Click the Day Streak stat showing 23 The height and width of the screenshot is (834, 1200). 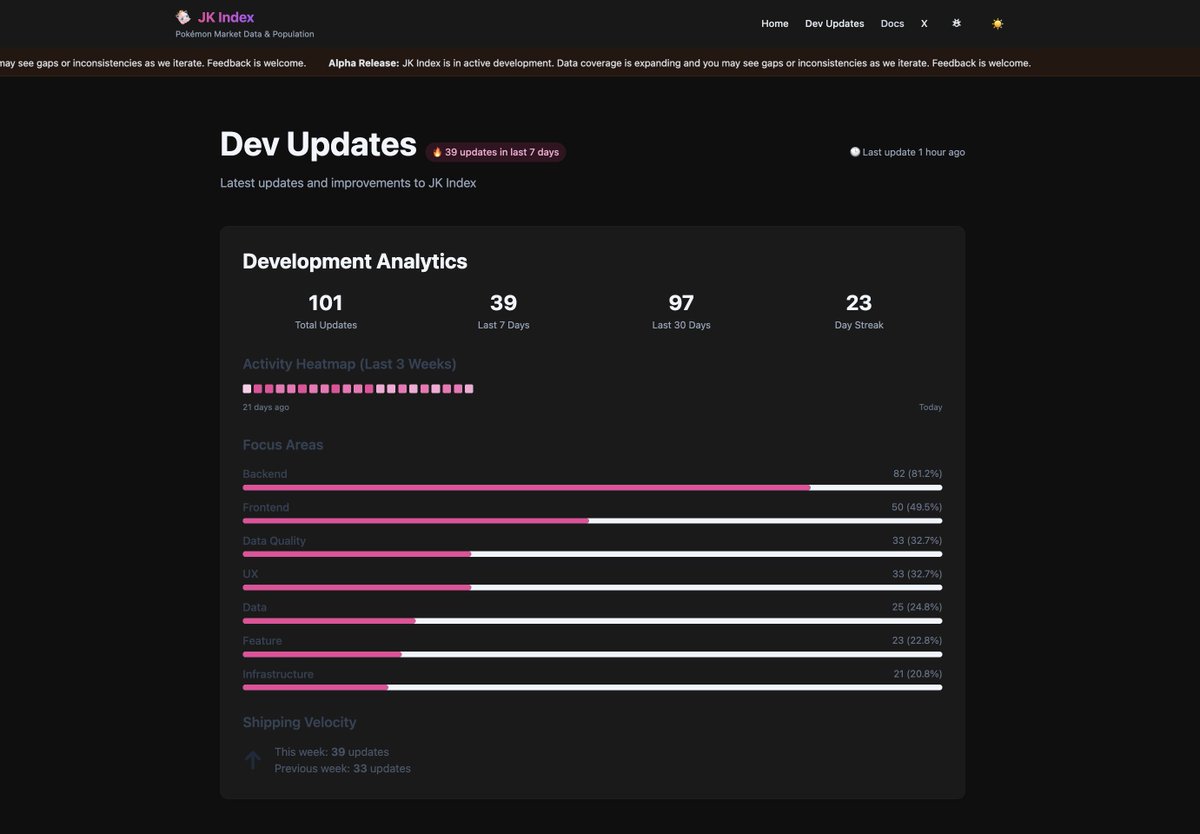point(858,308)
